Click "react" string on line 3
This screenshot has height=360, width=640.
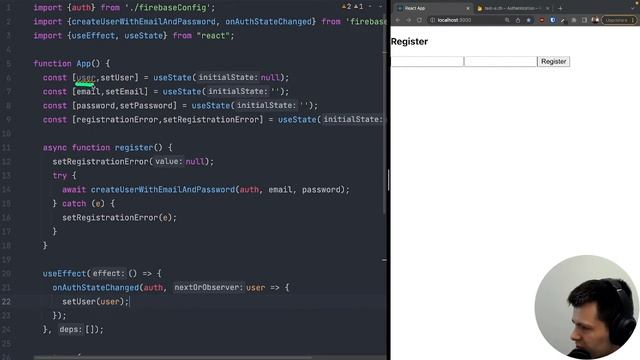[x=213, y=36]
